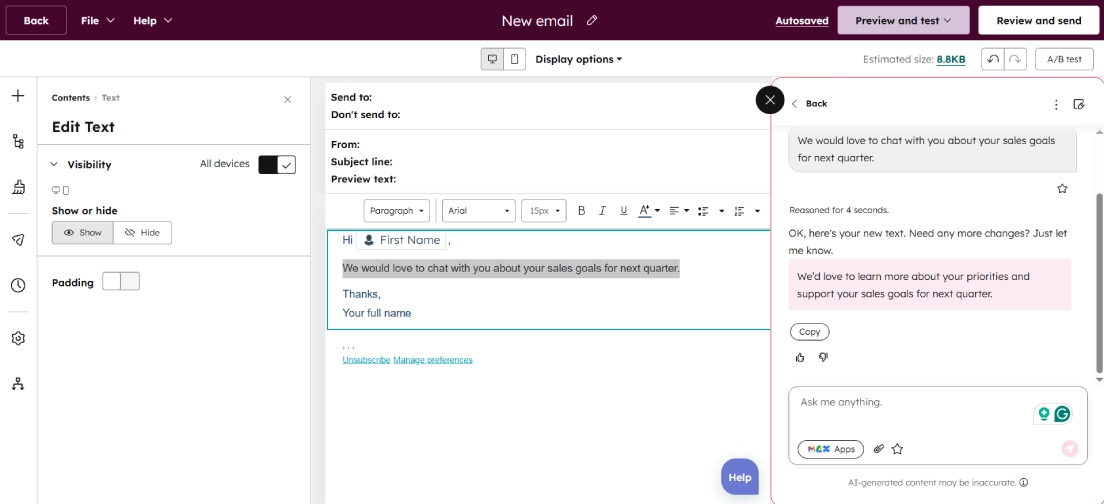Click the A/B test button

(x=1064, y=59)
